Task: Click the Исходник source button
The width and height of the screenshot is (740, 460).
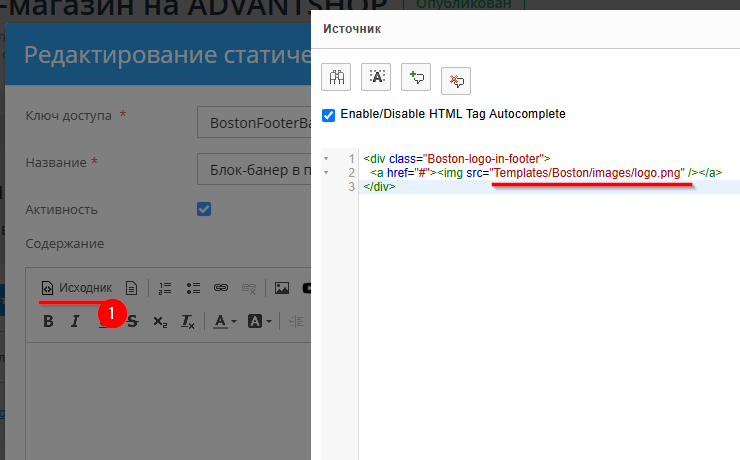Action: point(76,288)
